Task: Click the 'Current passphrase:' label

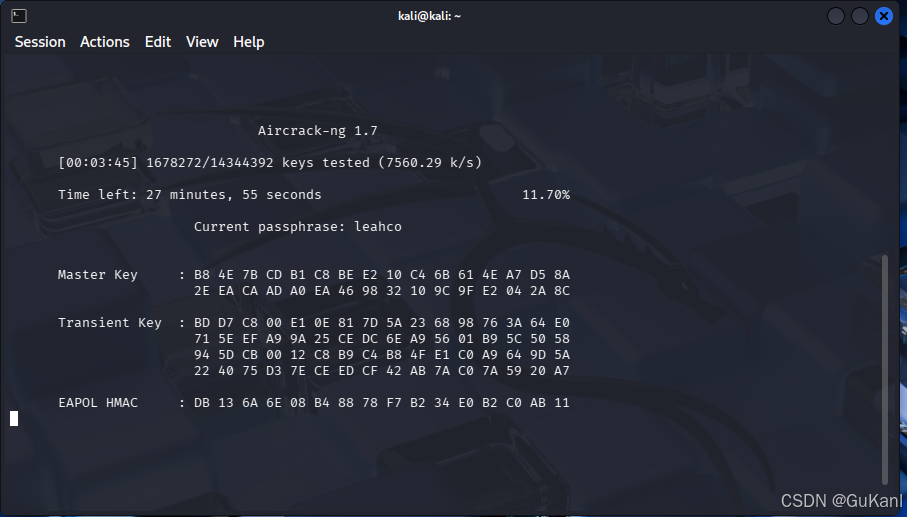Action: click(x=270, y=227)
